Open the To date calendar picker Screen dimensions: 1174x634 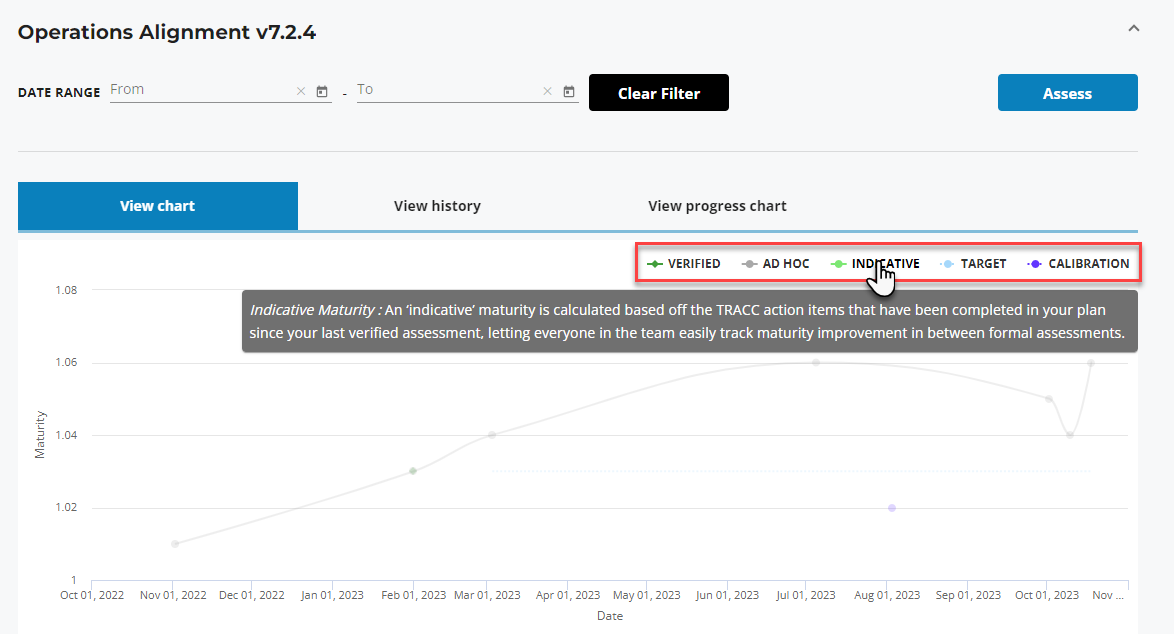(x=569, y=91)
